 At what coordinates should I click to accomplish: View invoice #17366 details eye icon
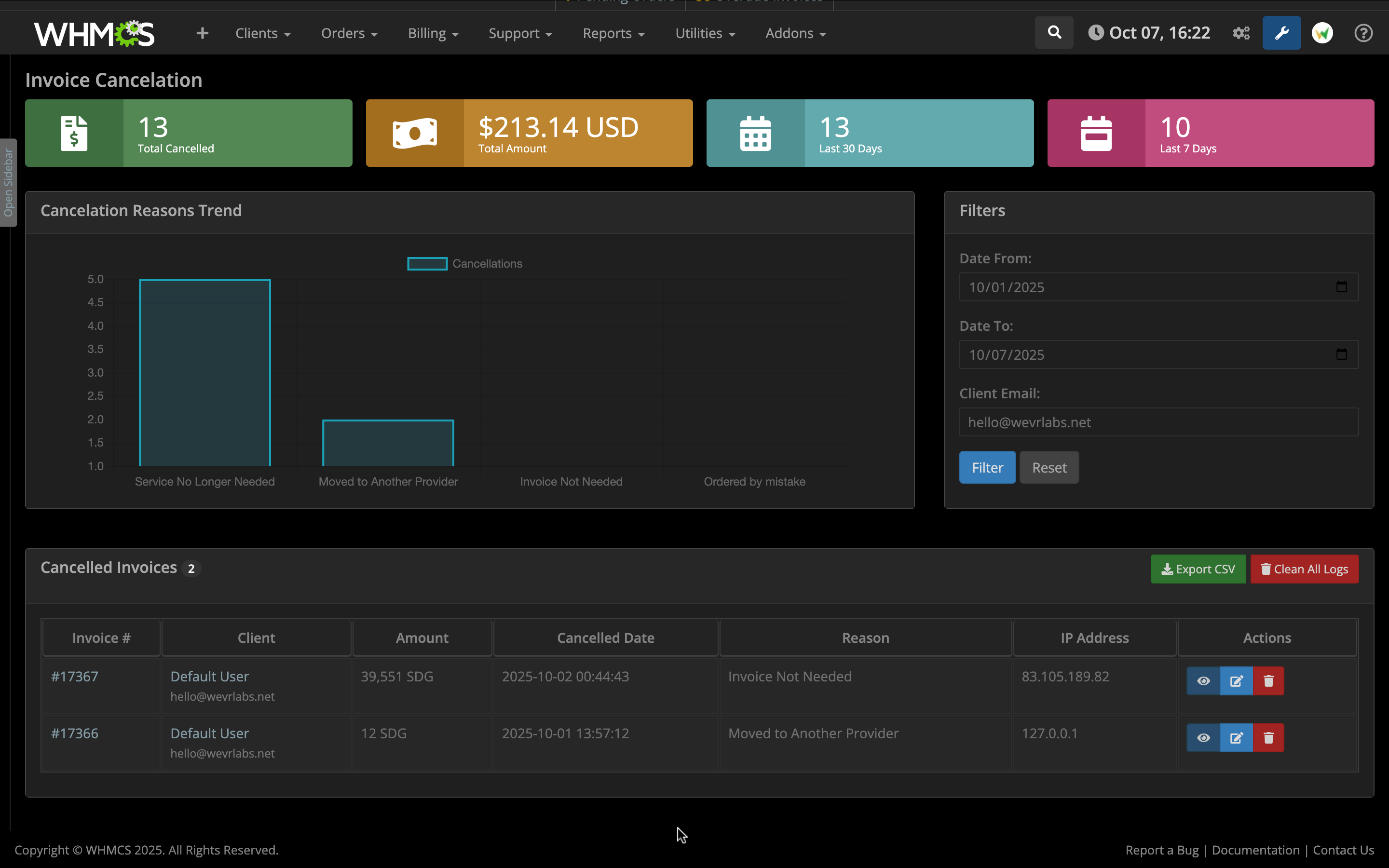[1204, 738]
